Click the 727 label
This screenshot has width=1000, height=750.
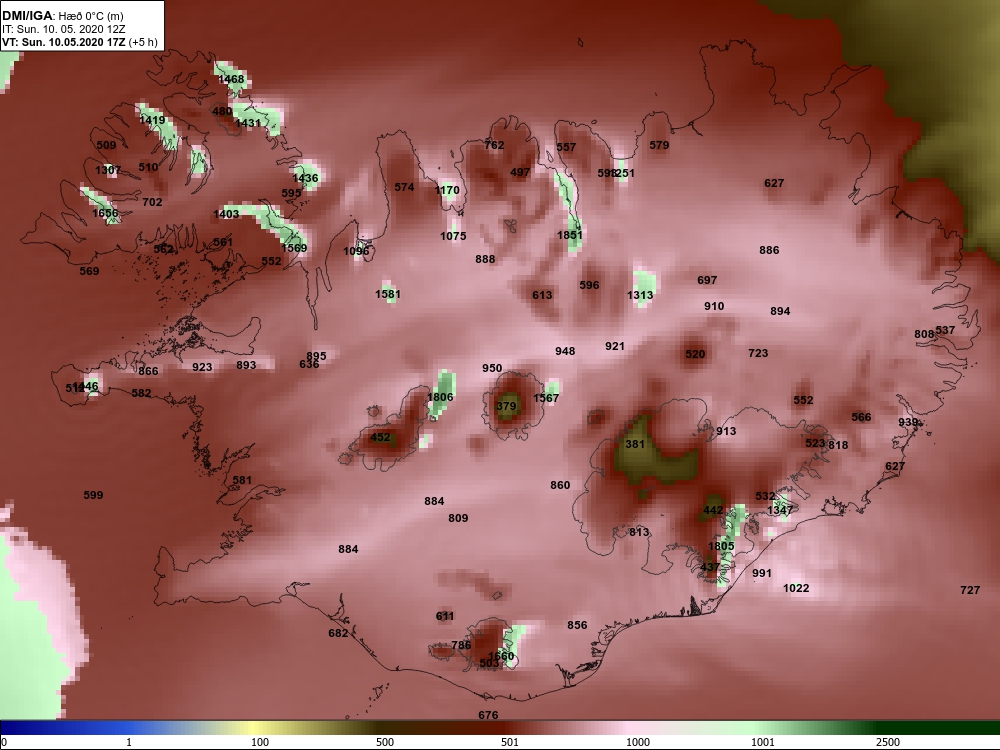click(x=970, y=590)
